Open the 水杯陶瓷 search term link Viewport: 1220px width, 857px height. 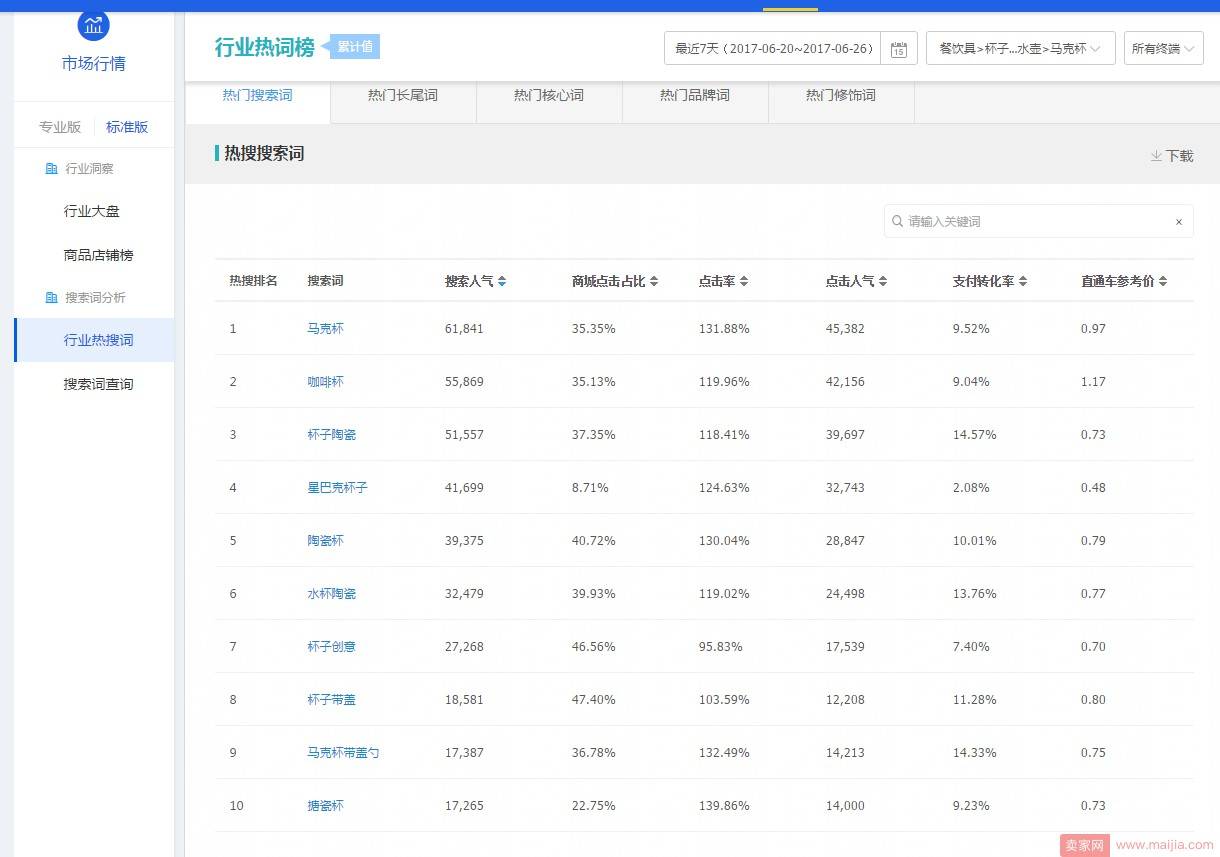coord(331,594)
